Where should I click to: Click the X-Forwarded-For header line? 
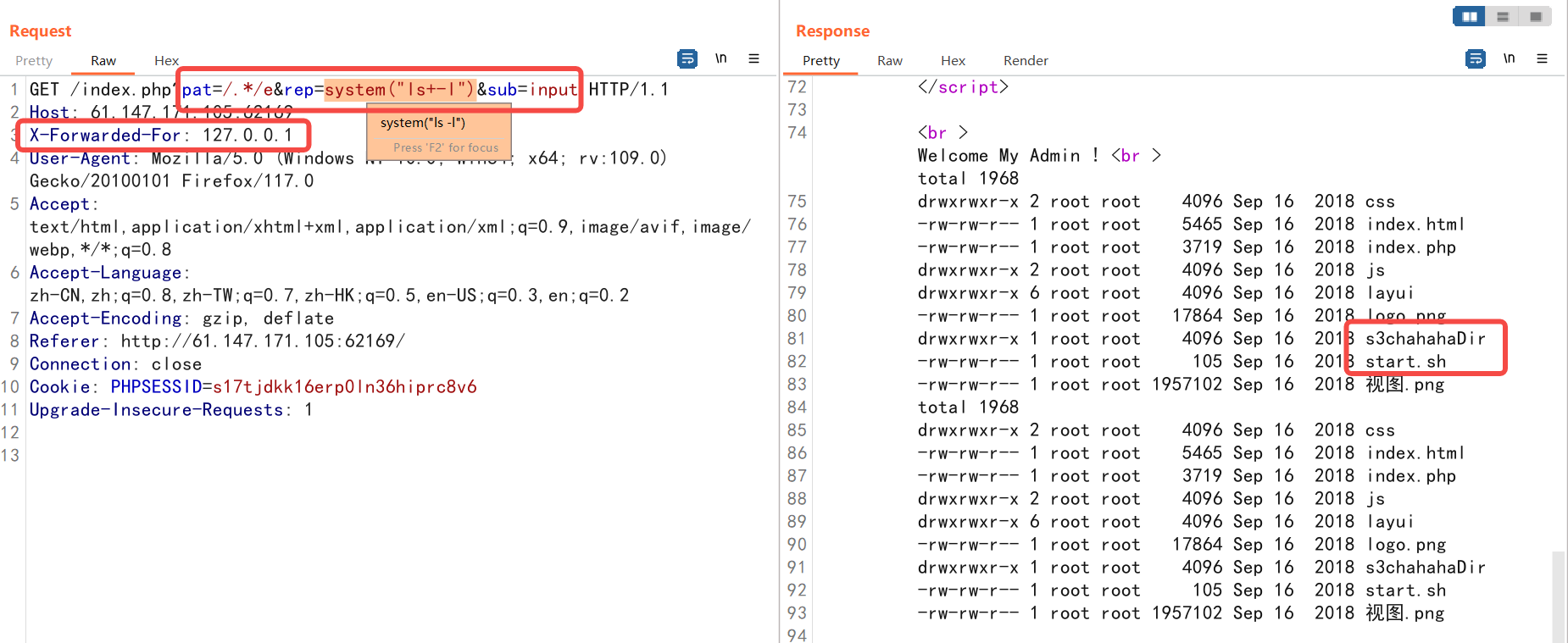point(161,136)
